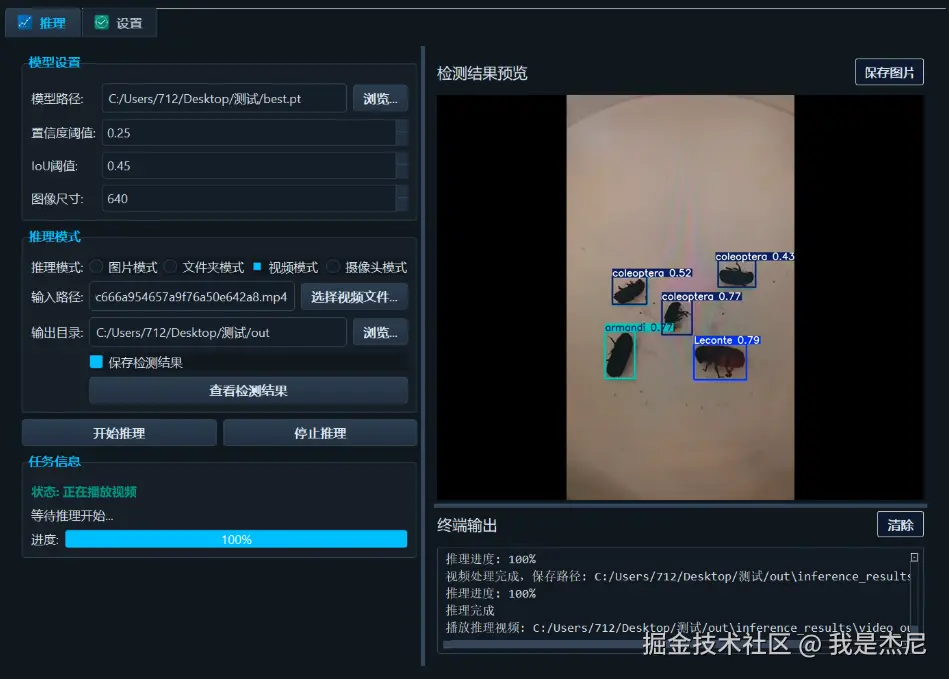Select the 图片模式 radio button
This screenshot has width=949, height=679.
pyautogui.click(x=97, y=265)
